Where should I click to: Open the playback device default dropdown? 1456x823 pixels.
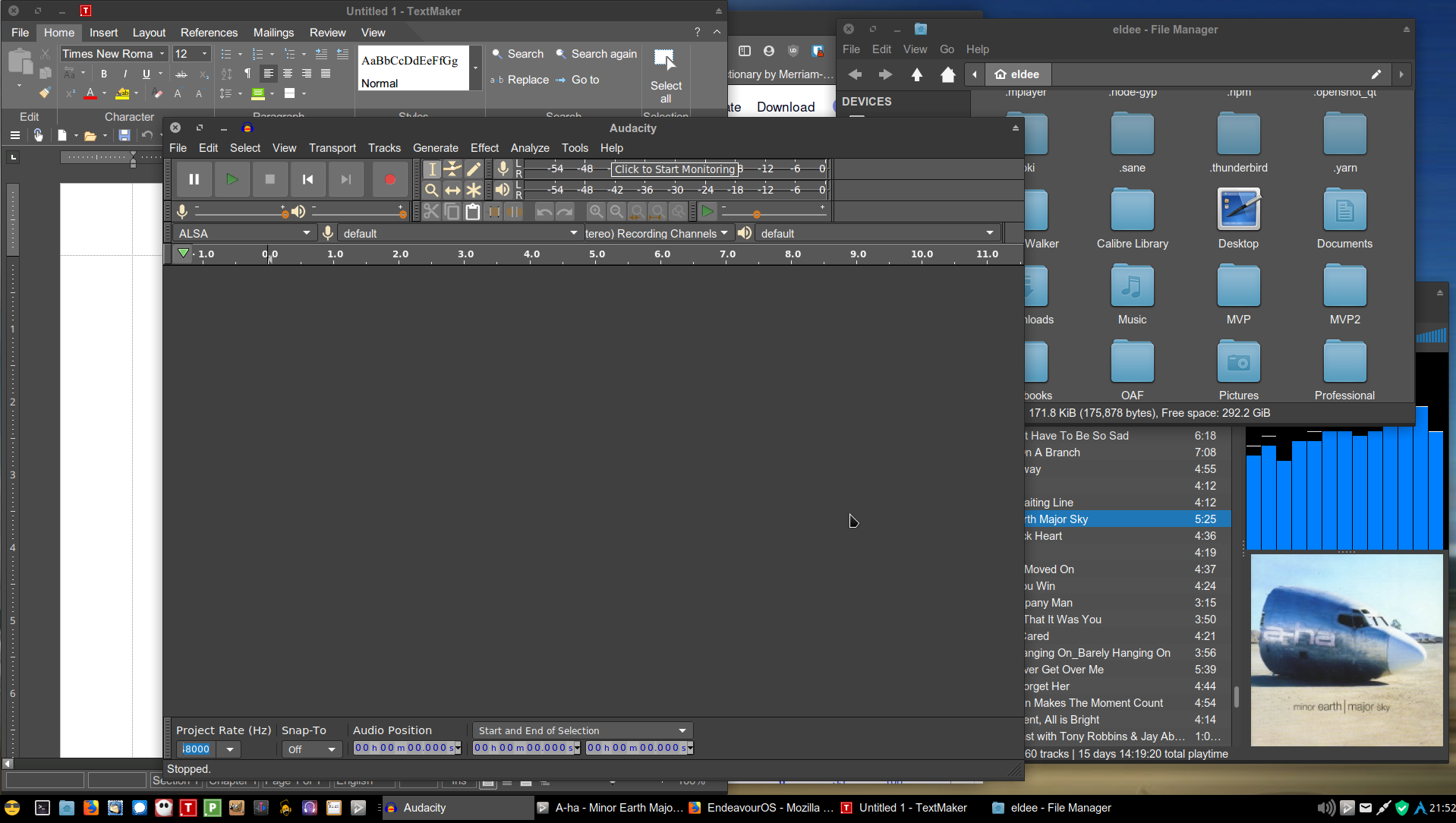coord(878,233)
